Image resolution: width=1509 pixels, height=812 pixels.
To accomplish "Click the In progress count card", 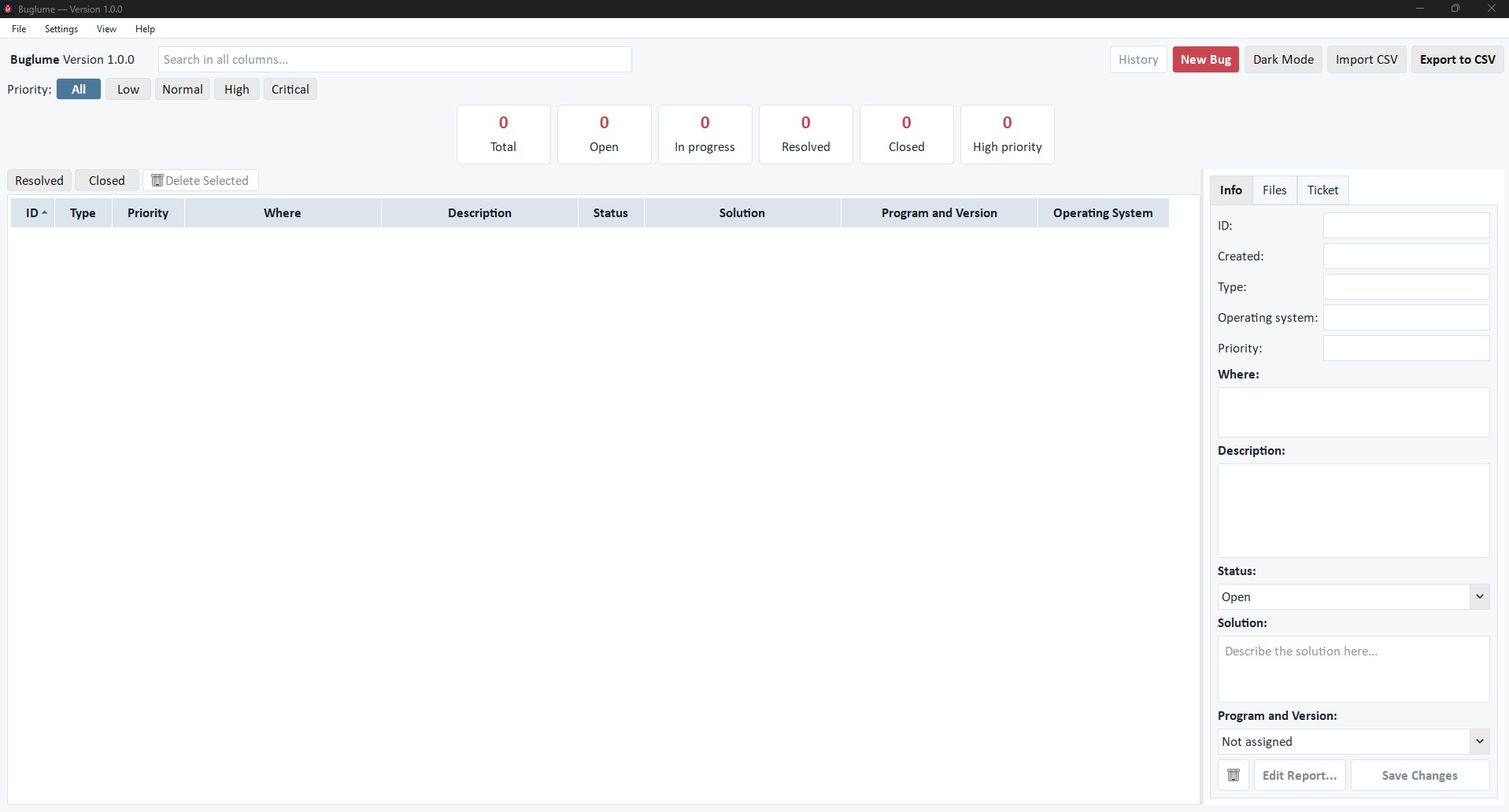I will point(705,135).
